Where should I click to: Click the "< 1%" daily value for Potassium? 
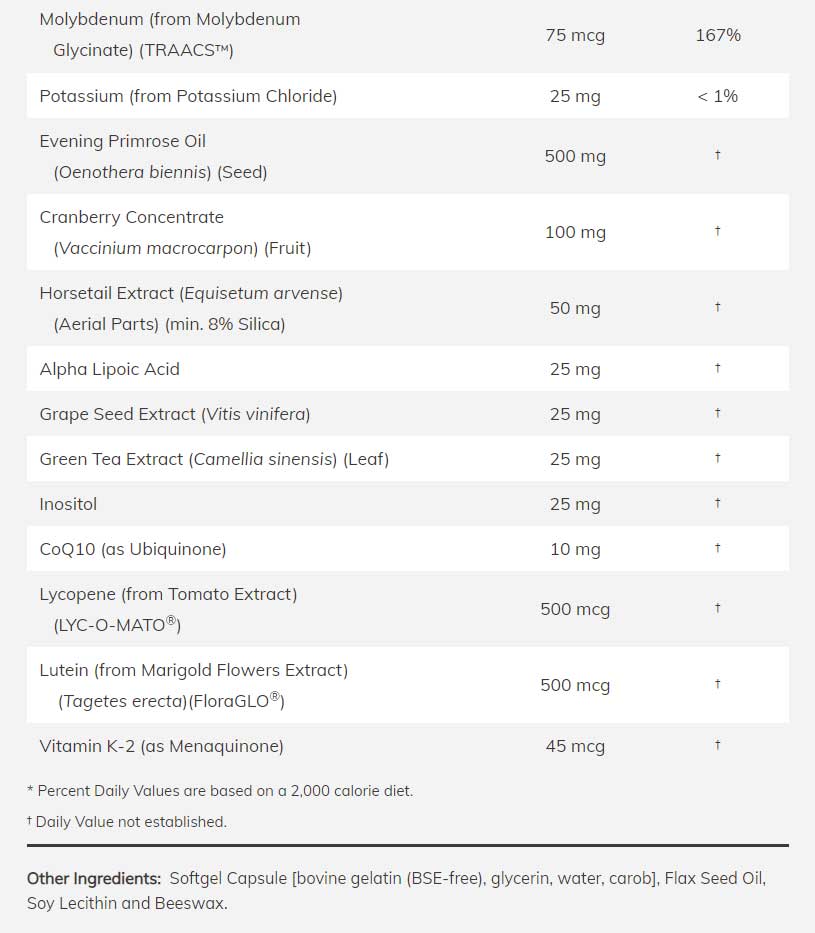(x=717, y=96)
